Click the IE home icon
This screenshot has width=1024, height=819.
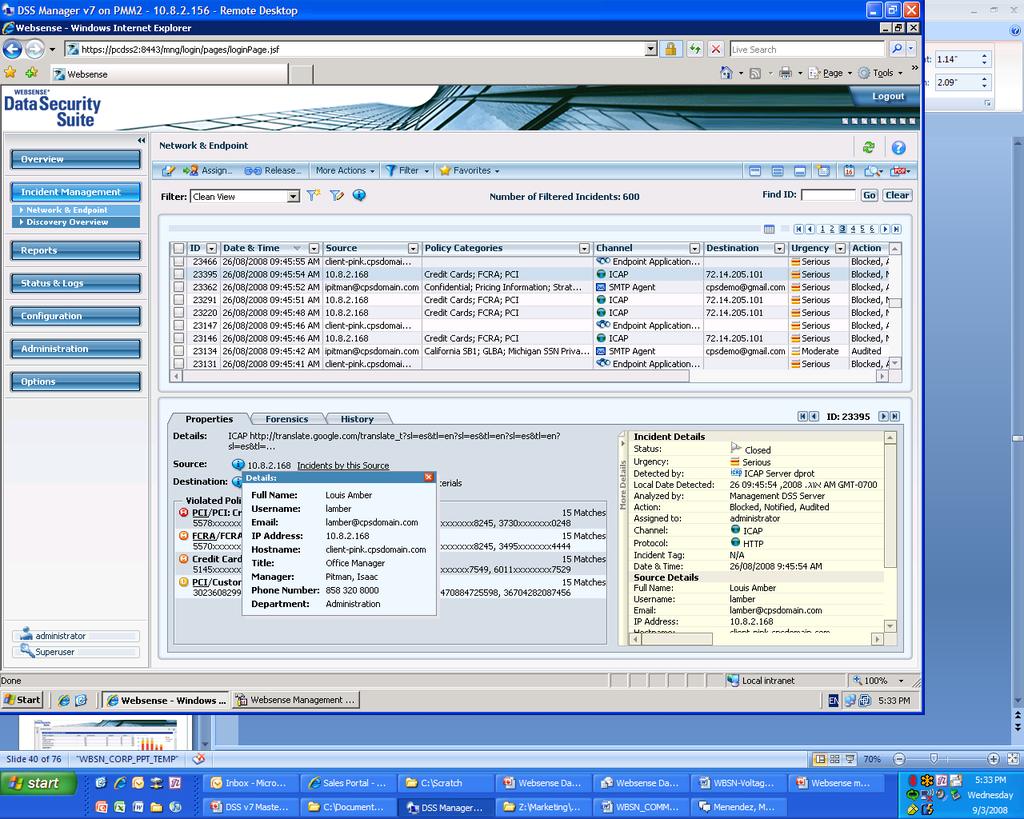[726, 73]
